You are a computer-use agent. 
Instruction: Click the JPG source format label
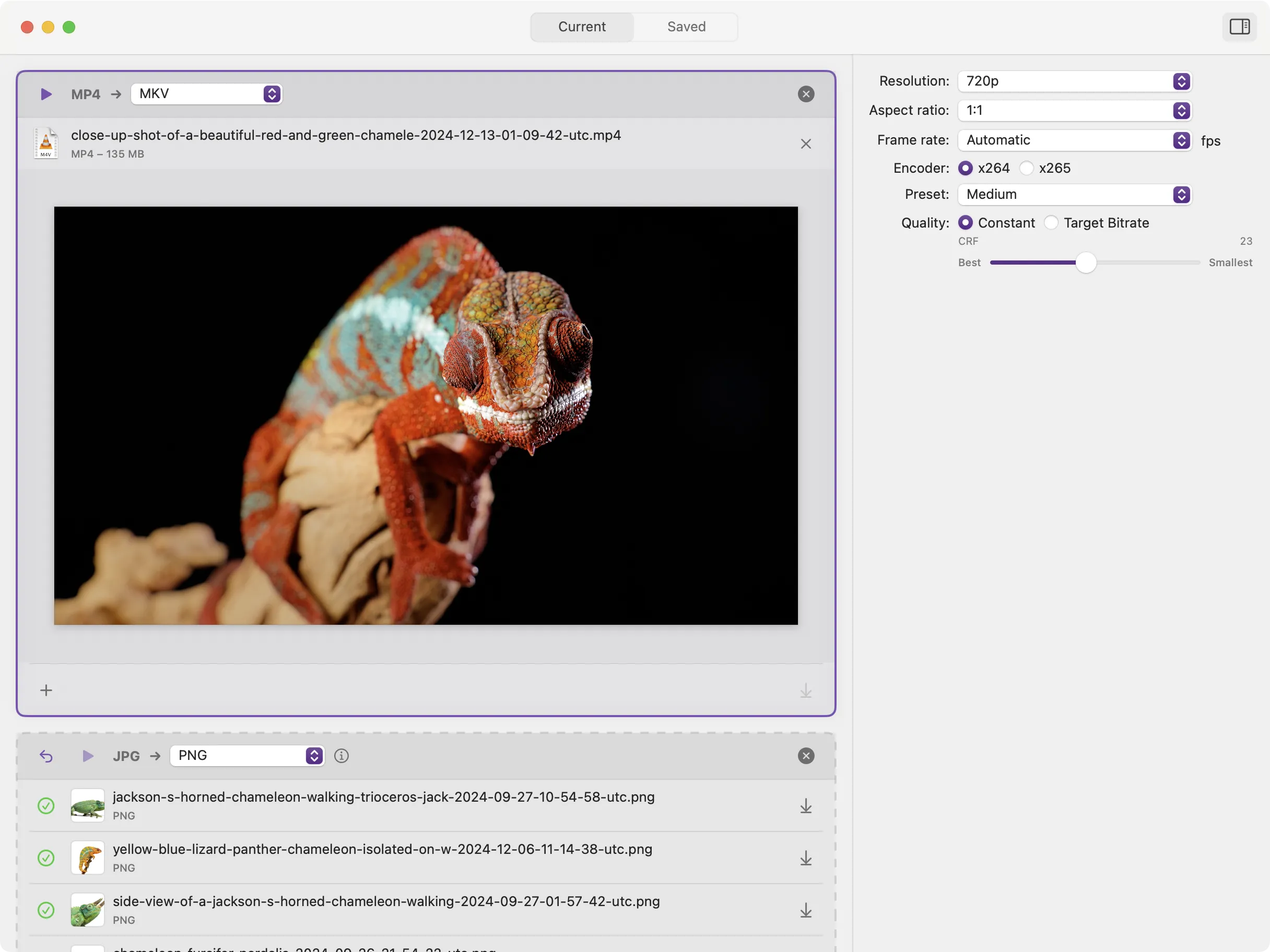point(126,756)
